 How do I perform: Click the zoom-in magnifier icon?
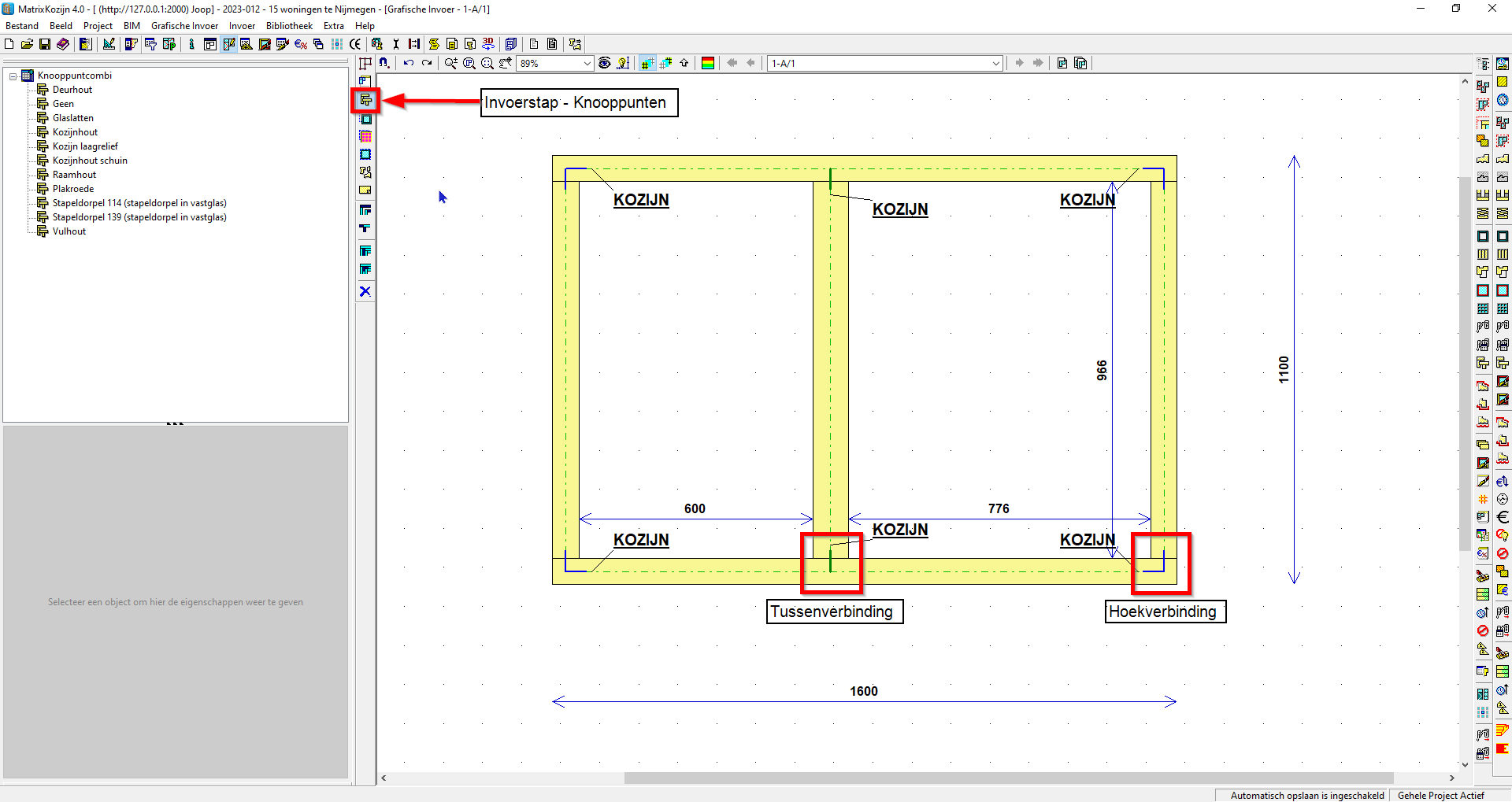[450, 63]
